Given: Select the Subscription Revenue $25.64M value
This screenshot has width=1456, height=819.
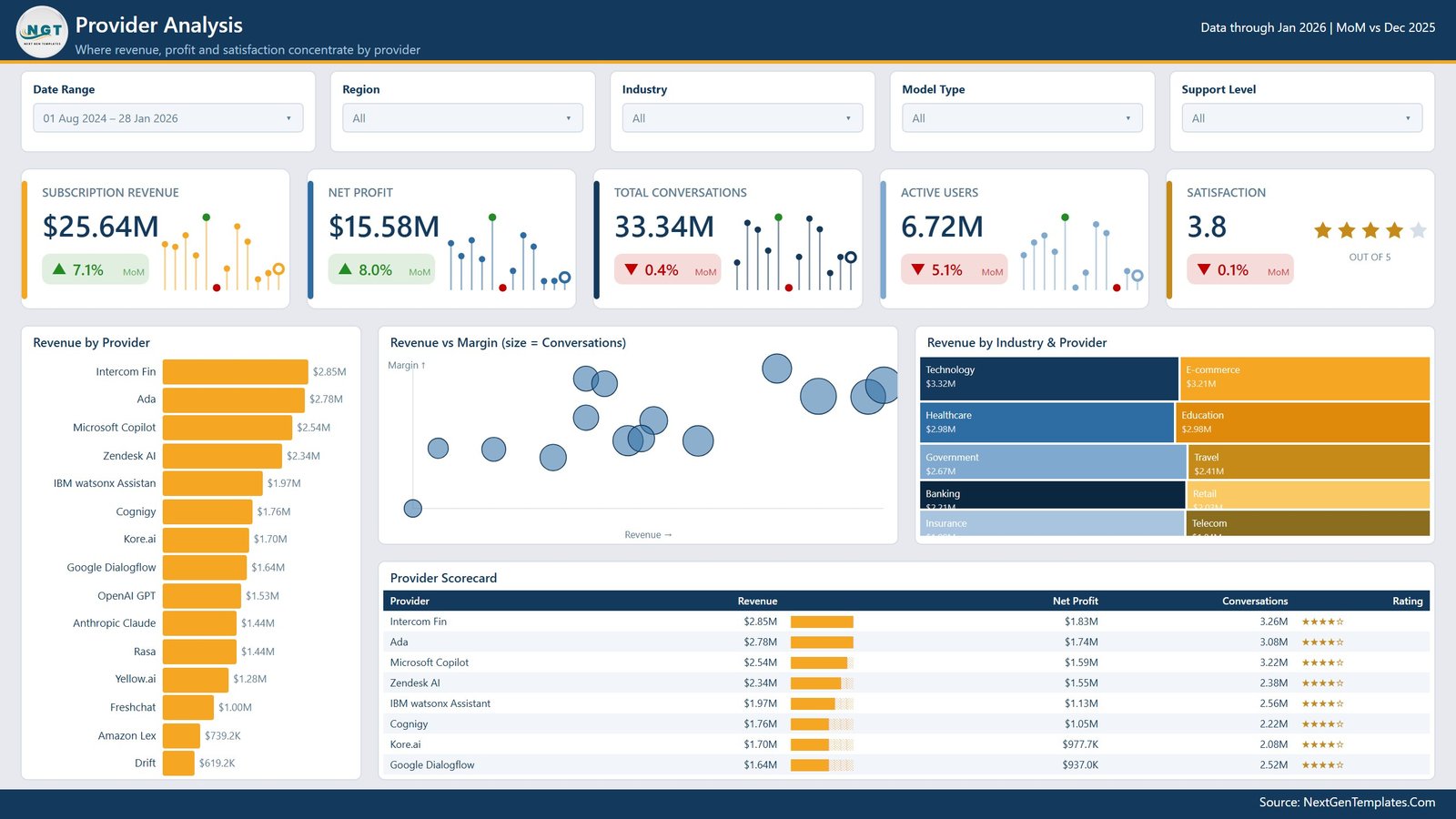Looking at the screenshot, I should coord(101,227).
